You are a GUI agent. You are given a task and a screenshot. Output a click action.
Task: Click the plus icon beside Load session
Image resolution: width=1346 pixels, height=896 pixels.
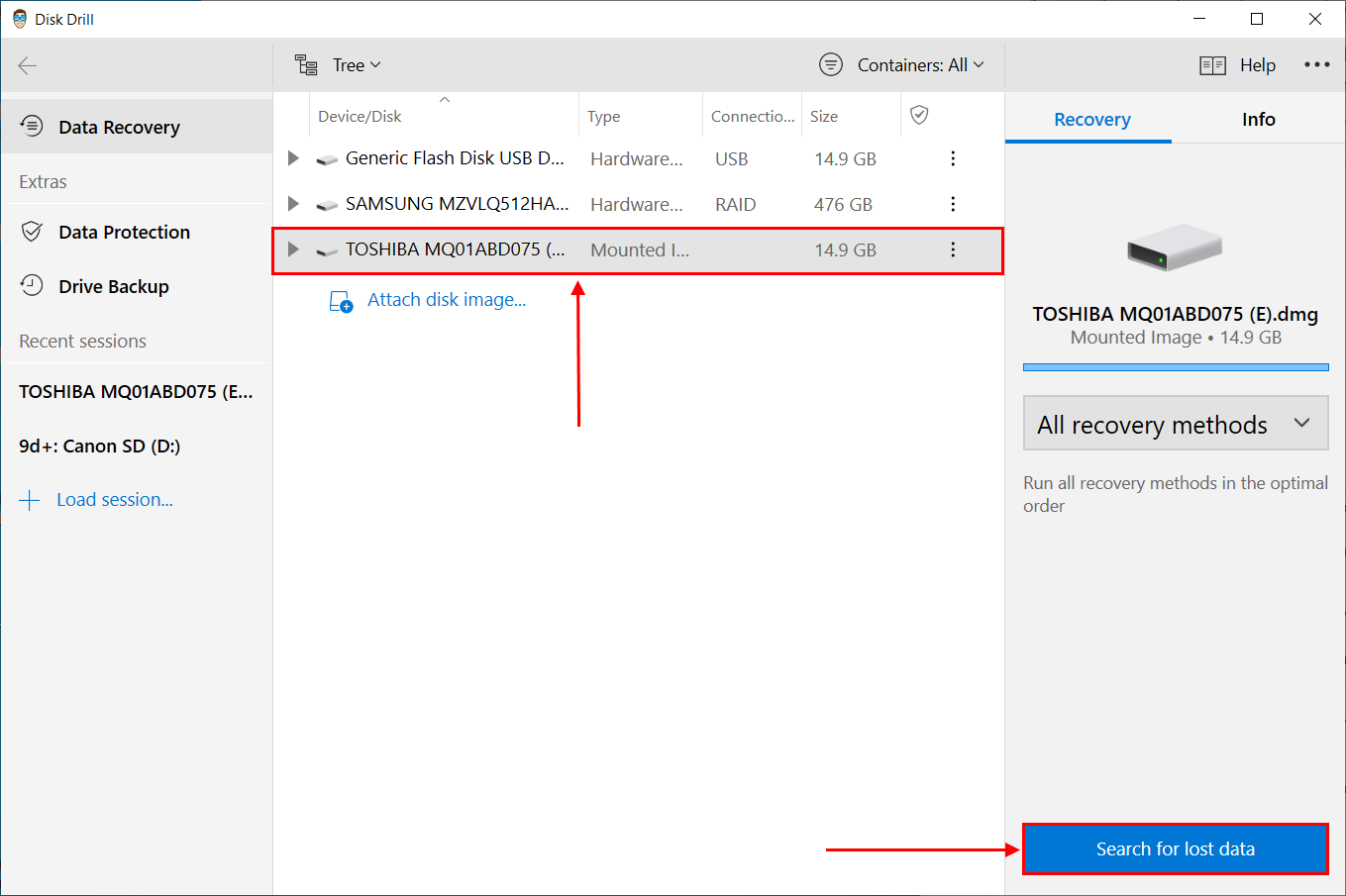click(30, 500)
